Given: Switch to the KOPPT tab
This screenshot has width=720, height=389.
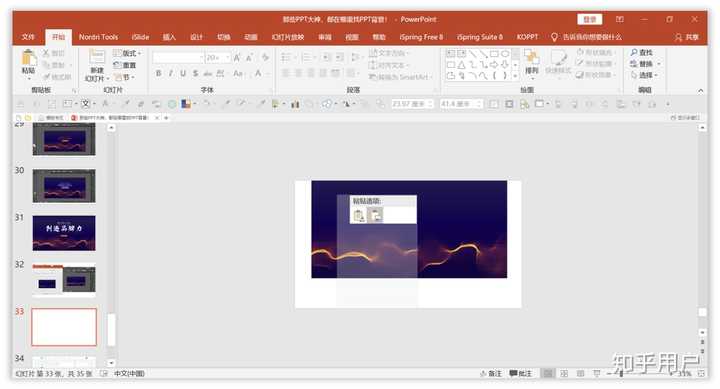Looking at the screenshot, I should coord(527,37).
